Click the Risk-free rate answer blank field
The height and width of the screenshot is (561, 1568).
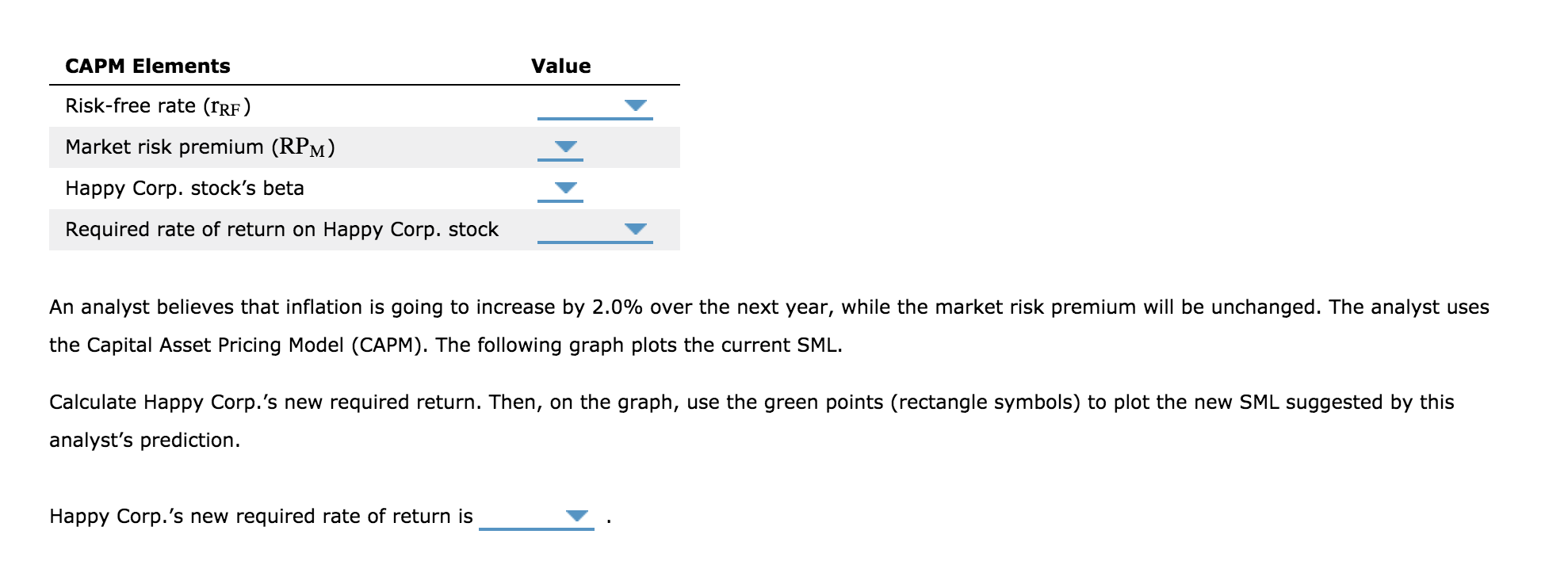pyautogui.click(x=595, y=111)
